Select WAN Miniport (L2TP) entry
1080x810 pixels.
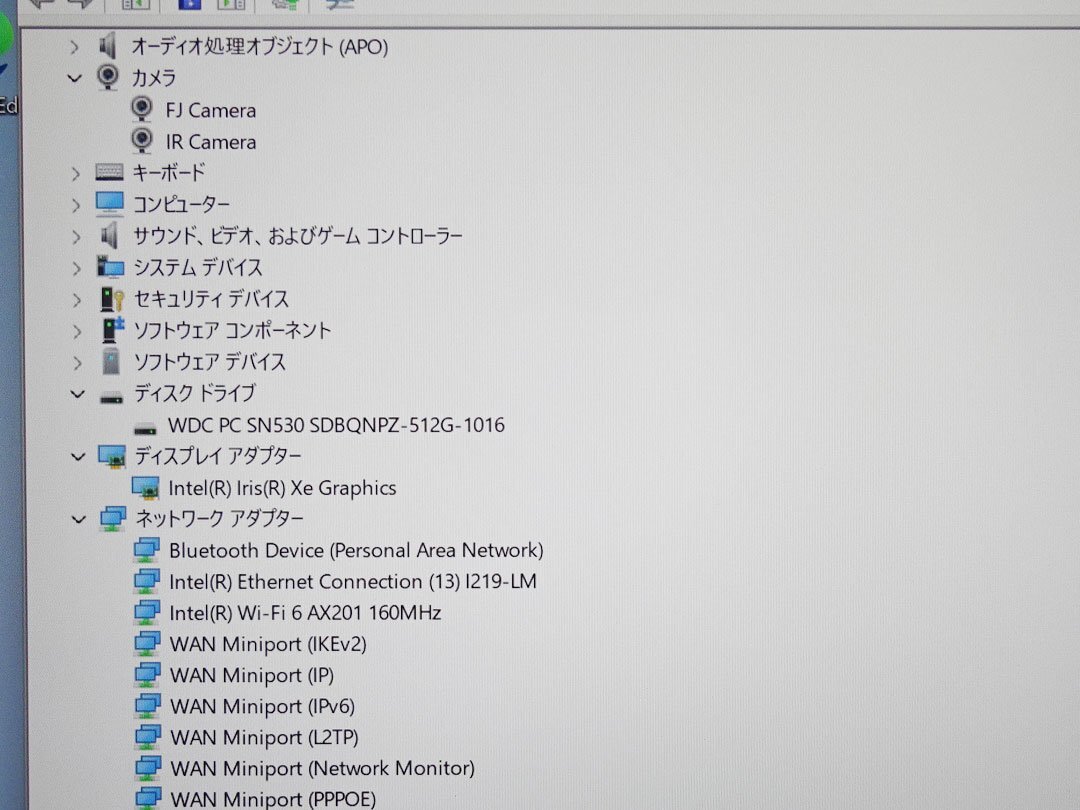tap(264, 738)
